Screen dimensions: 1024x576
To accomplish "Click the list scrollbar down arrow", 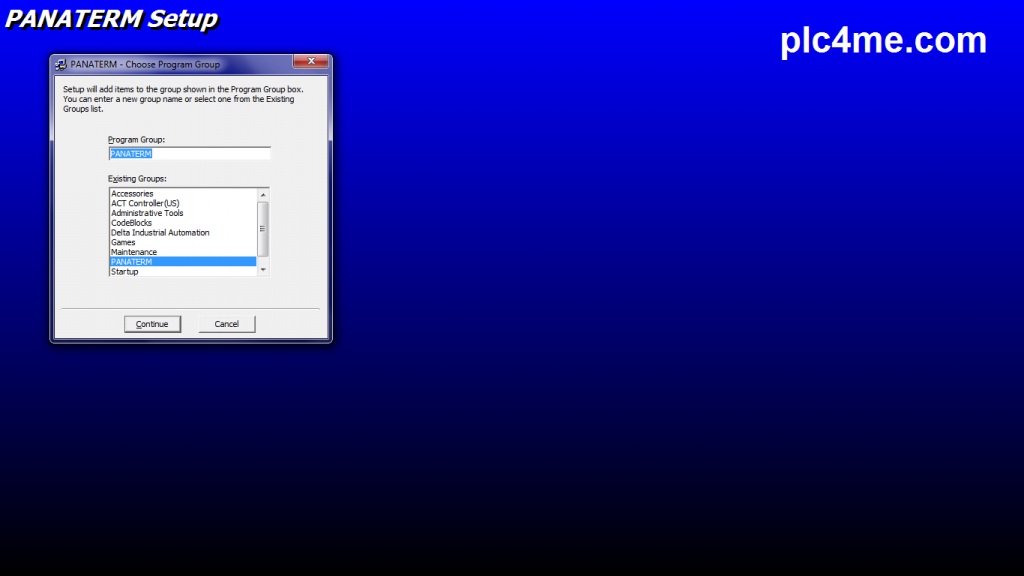I will point(264,270).
